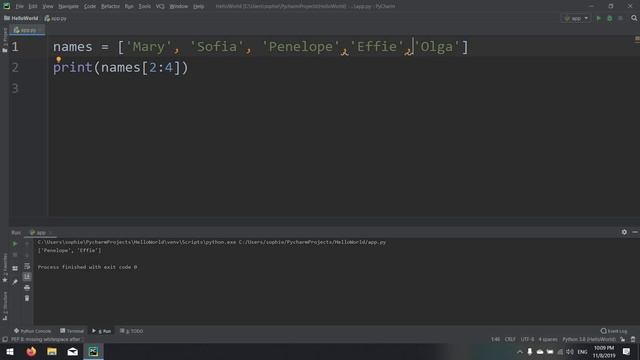
Task: Open the Structure sidebar panel
Action: tap(5, 306)
